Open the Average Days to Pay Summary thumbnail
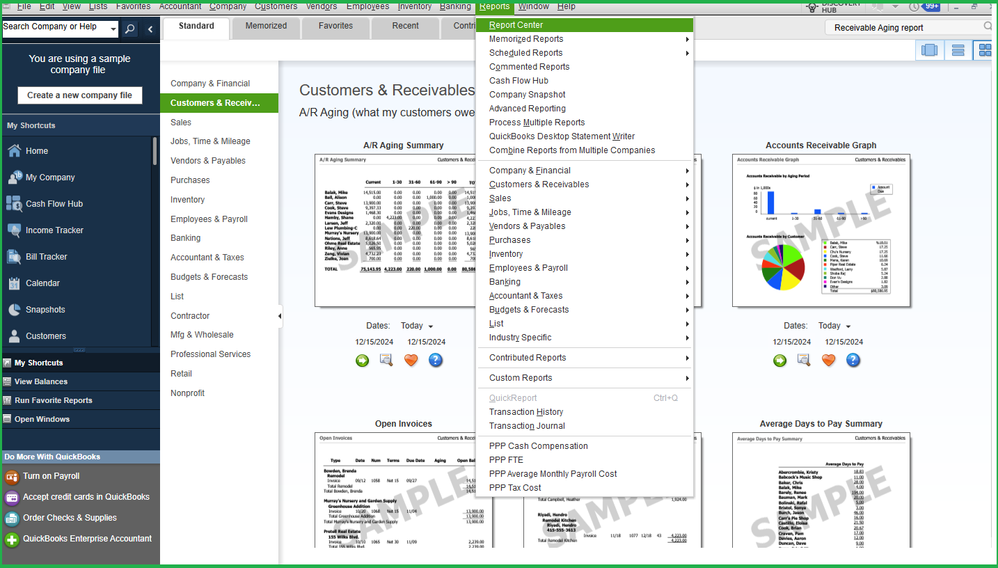 821,490
